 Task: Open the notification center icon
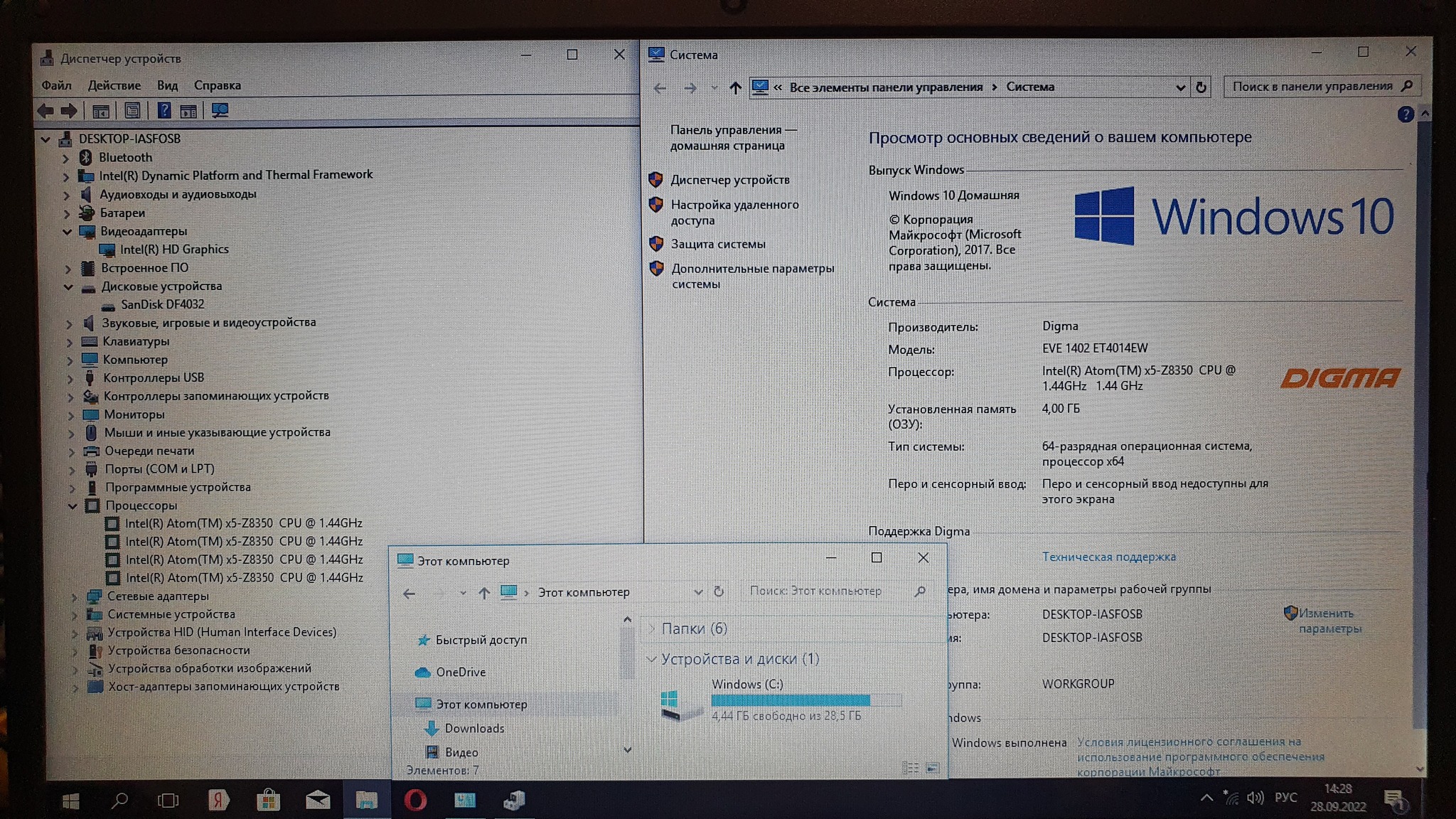[x=1394, y=800]
